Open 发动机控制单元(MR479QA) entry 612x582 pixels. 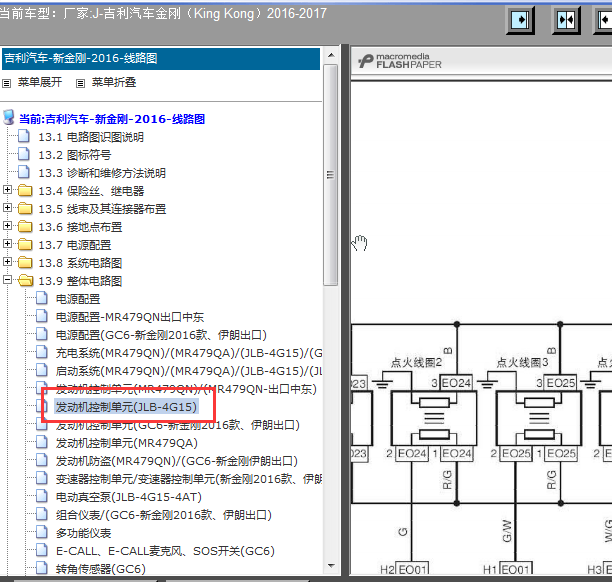point(127,443)
